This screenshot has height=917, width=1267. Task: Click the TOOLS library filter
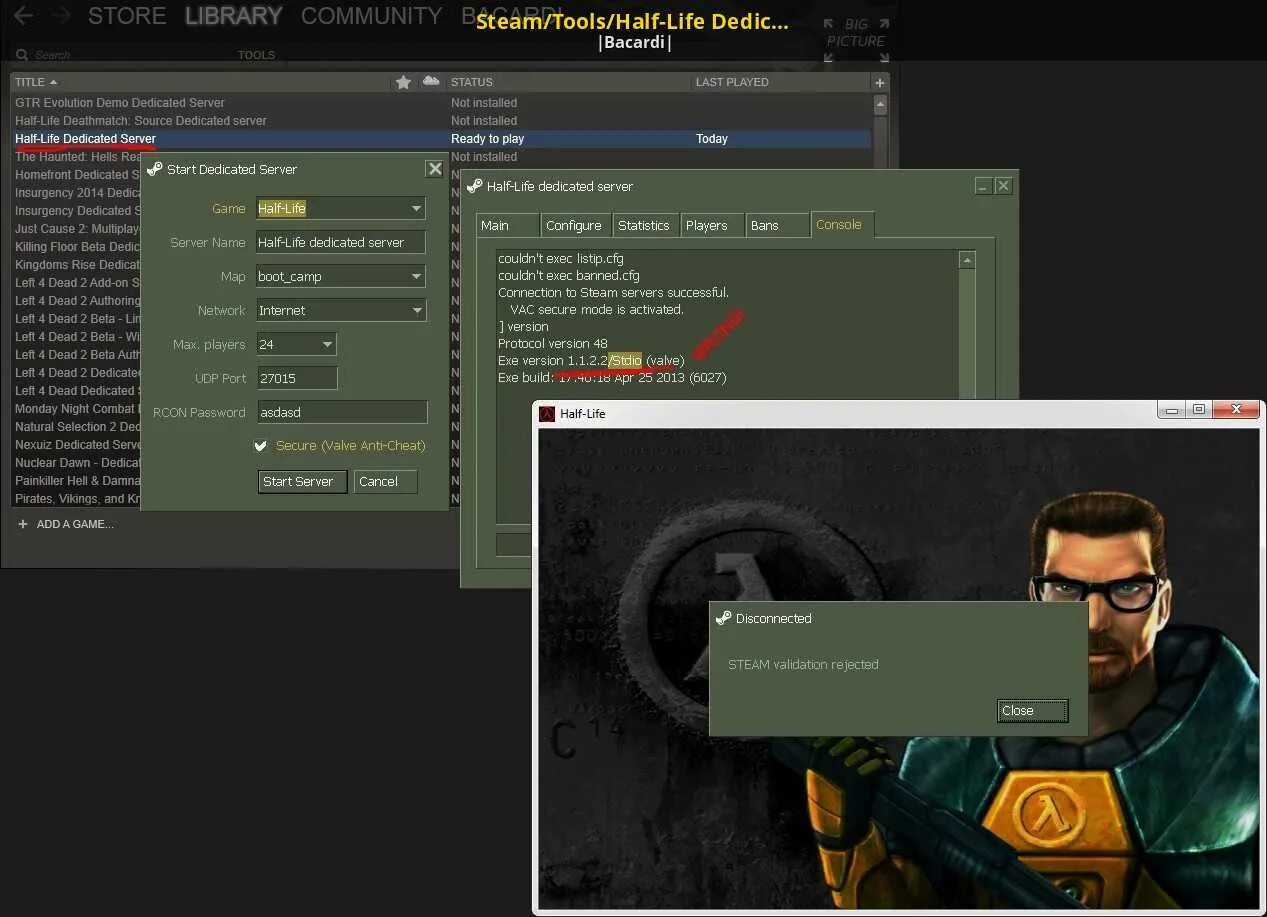click(x=256, y=55)
